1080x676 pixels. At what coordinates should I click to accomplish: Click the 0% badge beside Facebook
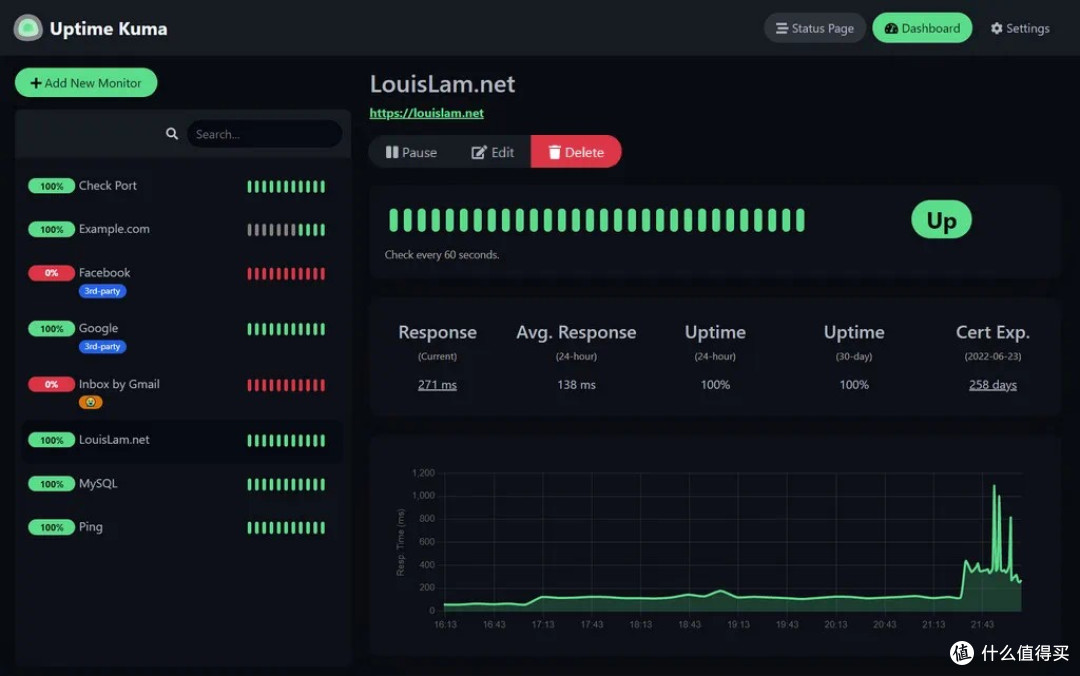tap(51, 273)
